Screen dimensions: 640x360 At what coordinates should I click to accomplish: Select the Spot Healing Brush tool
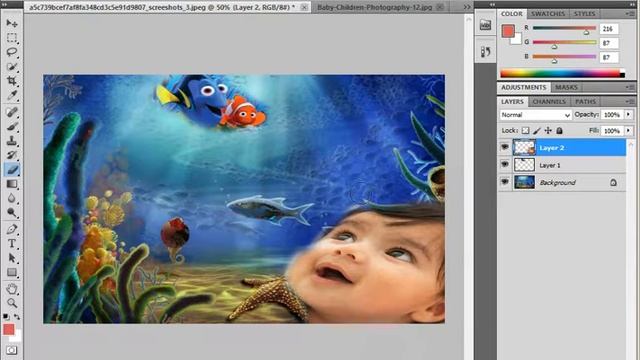point(12,112)
